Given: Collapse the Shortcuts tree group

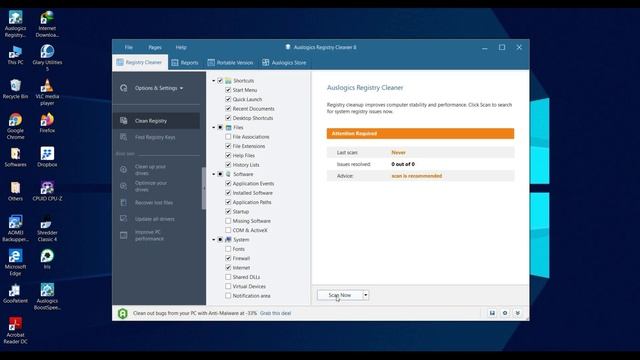Looking at the screenshot, I should pos(213,81).
